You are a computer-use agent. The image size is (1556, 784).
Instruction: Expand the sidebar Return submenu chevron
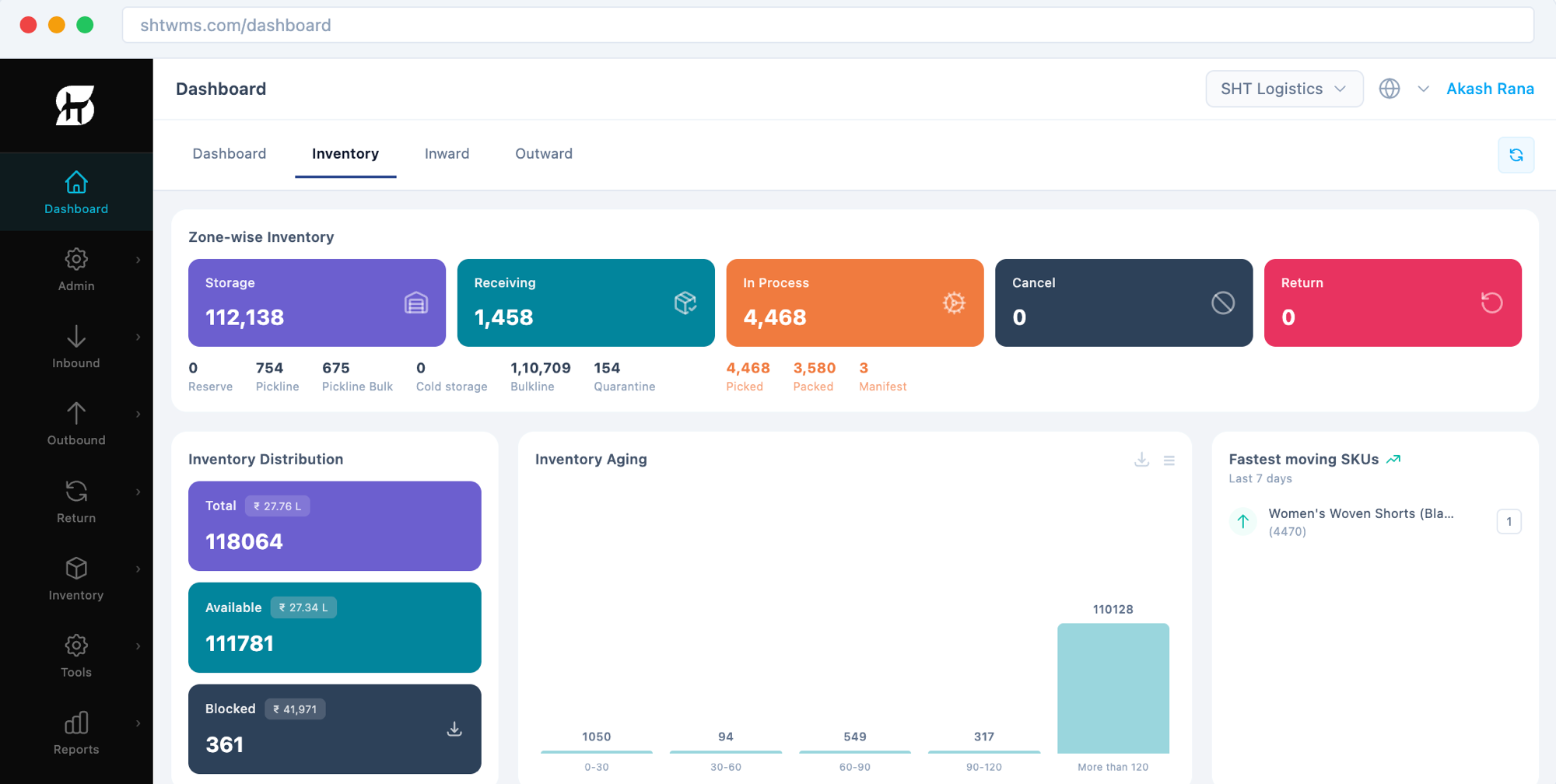[x=138, y=492]
